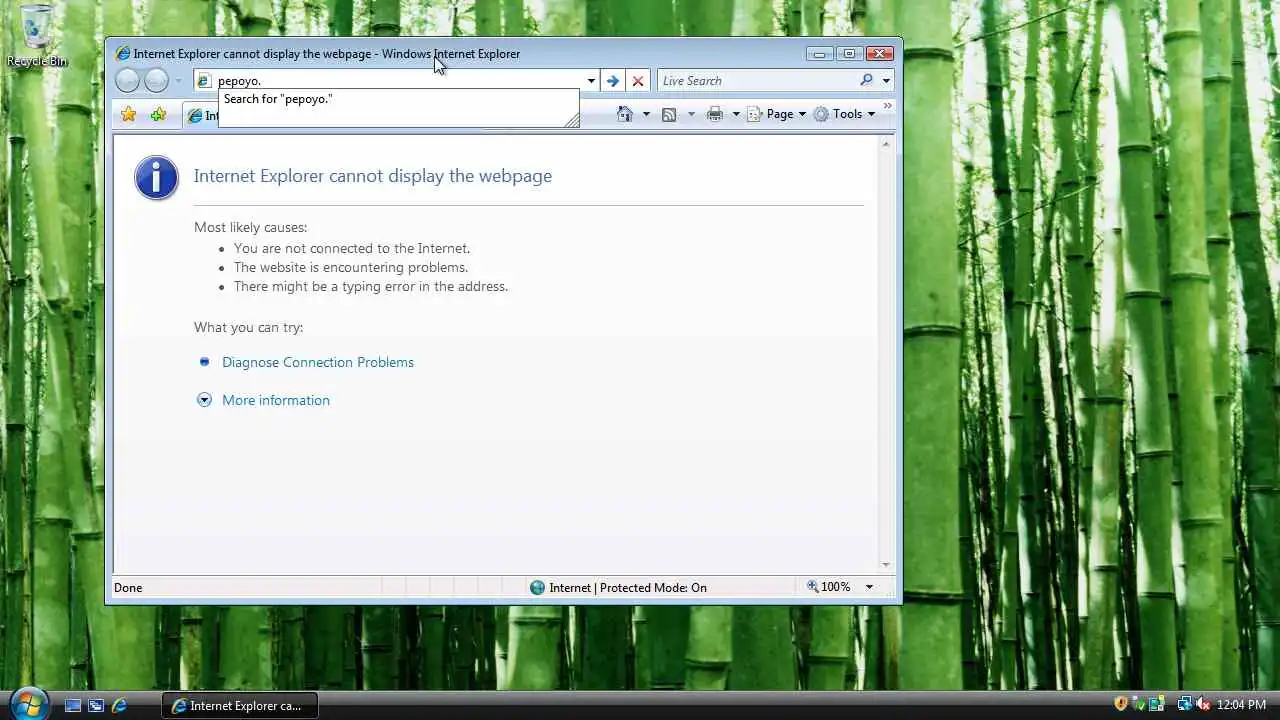This screenshot has width=1280, height=720.
Task: Click the security shield tray icon
Action: pos(1121,704)
